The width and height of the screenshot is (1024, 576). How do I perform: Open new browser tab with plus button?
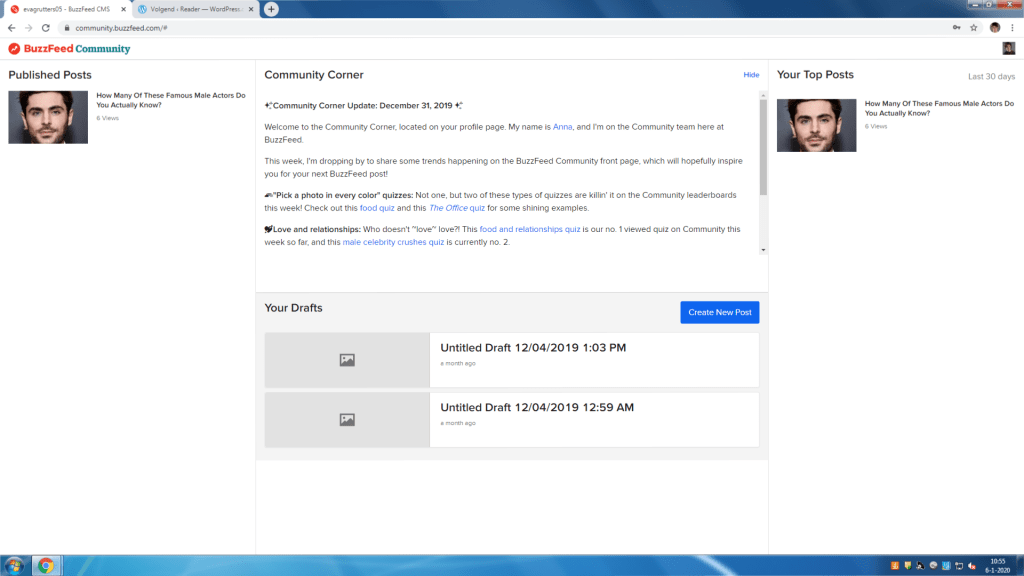point(271,9)
